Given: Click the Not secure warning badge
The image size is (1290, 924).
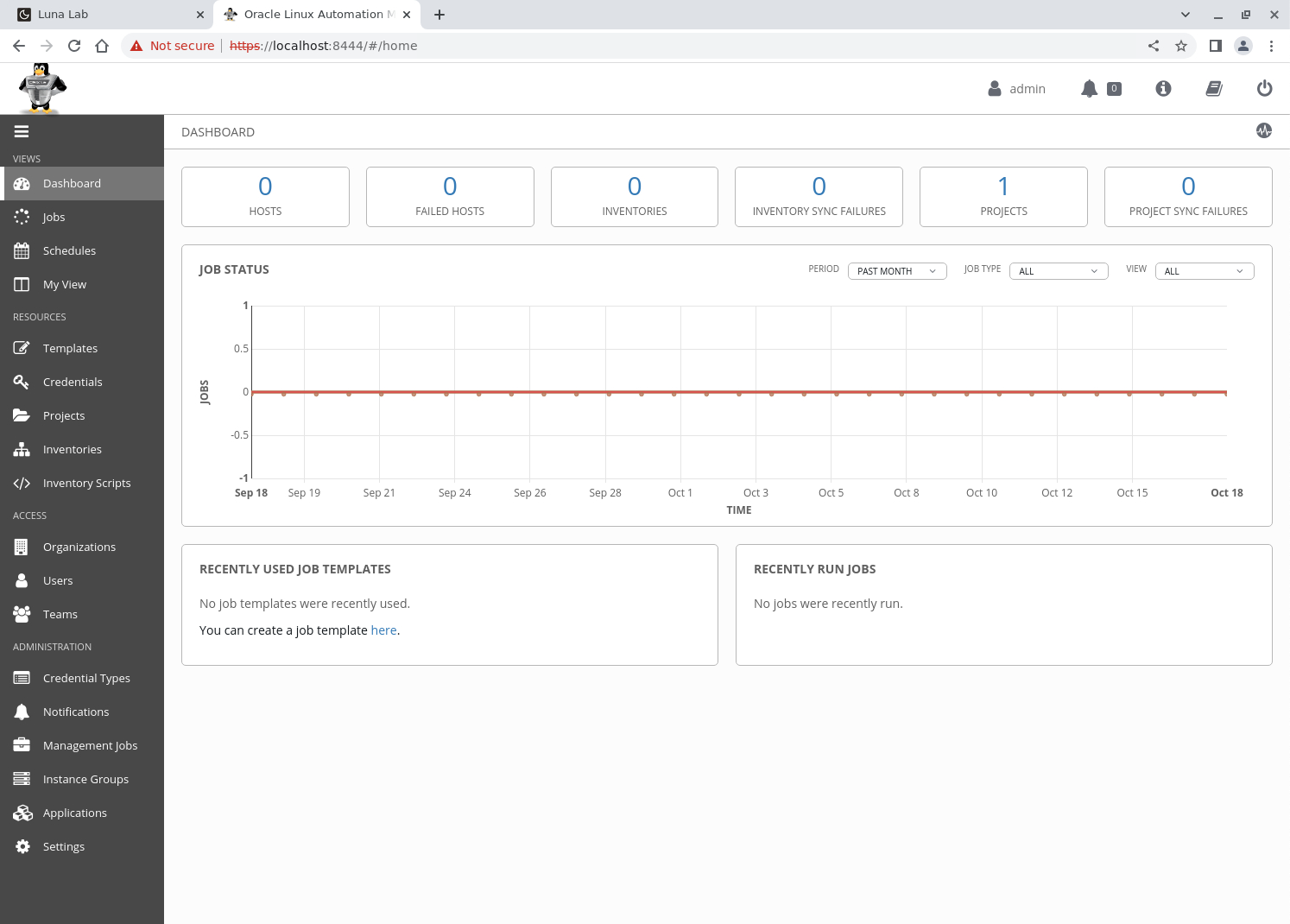Looking at the screenshot, I should pos(172,46).
